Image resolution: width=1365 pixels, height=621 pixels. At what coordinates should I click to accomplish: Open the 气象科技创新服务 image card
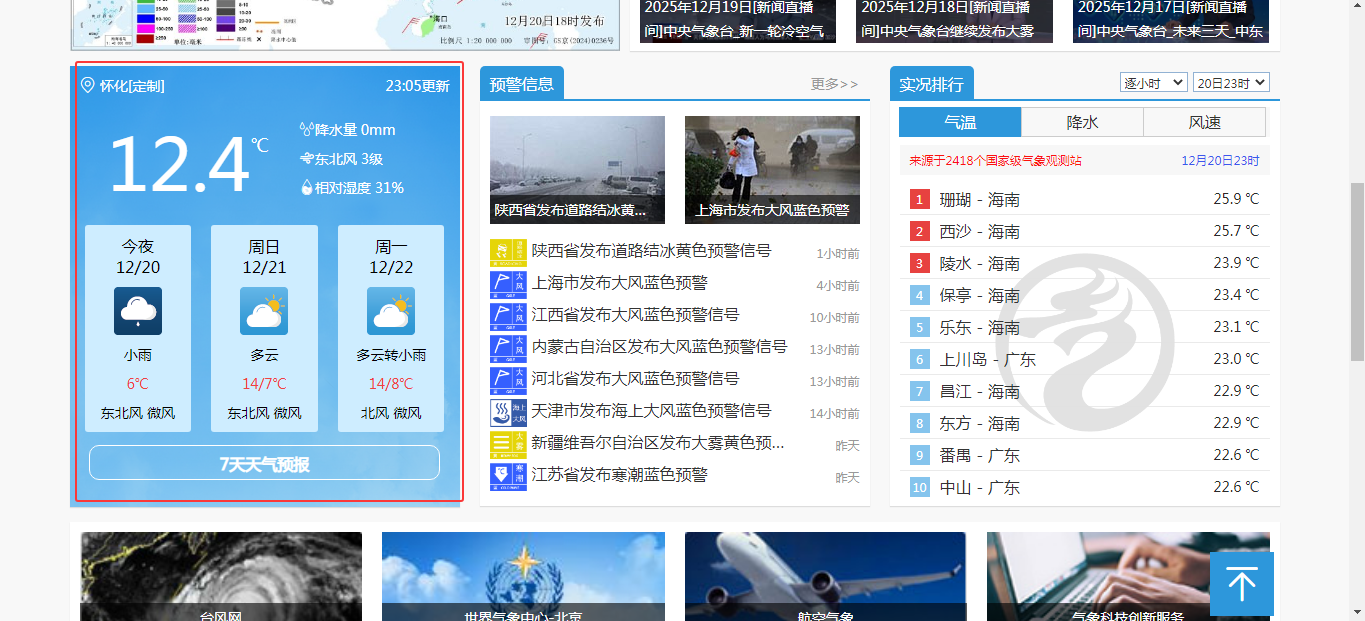click(x=1128, y=576)
